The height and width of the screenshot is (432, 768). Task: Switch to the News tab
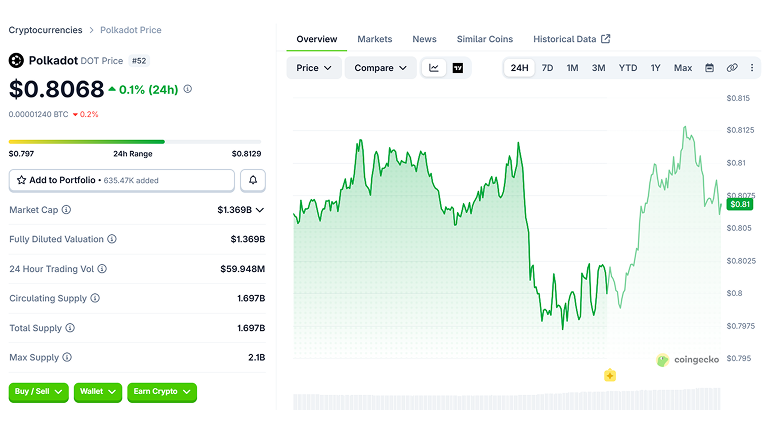coord(424,39)
